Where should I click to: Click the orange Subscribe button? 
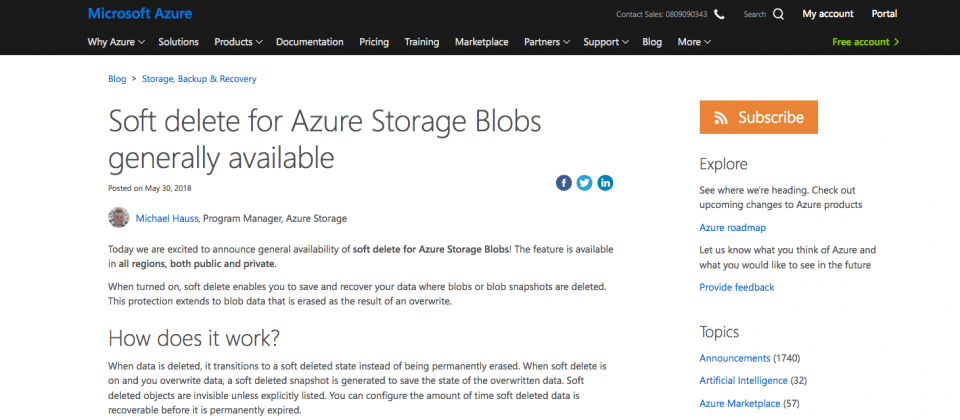[758, 117]
